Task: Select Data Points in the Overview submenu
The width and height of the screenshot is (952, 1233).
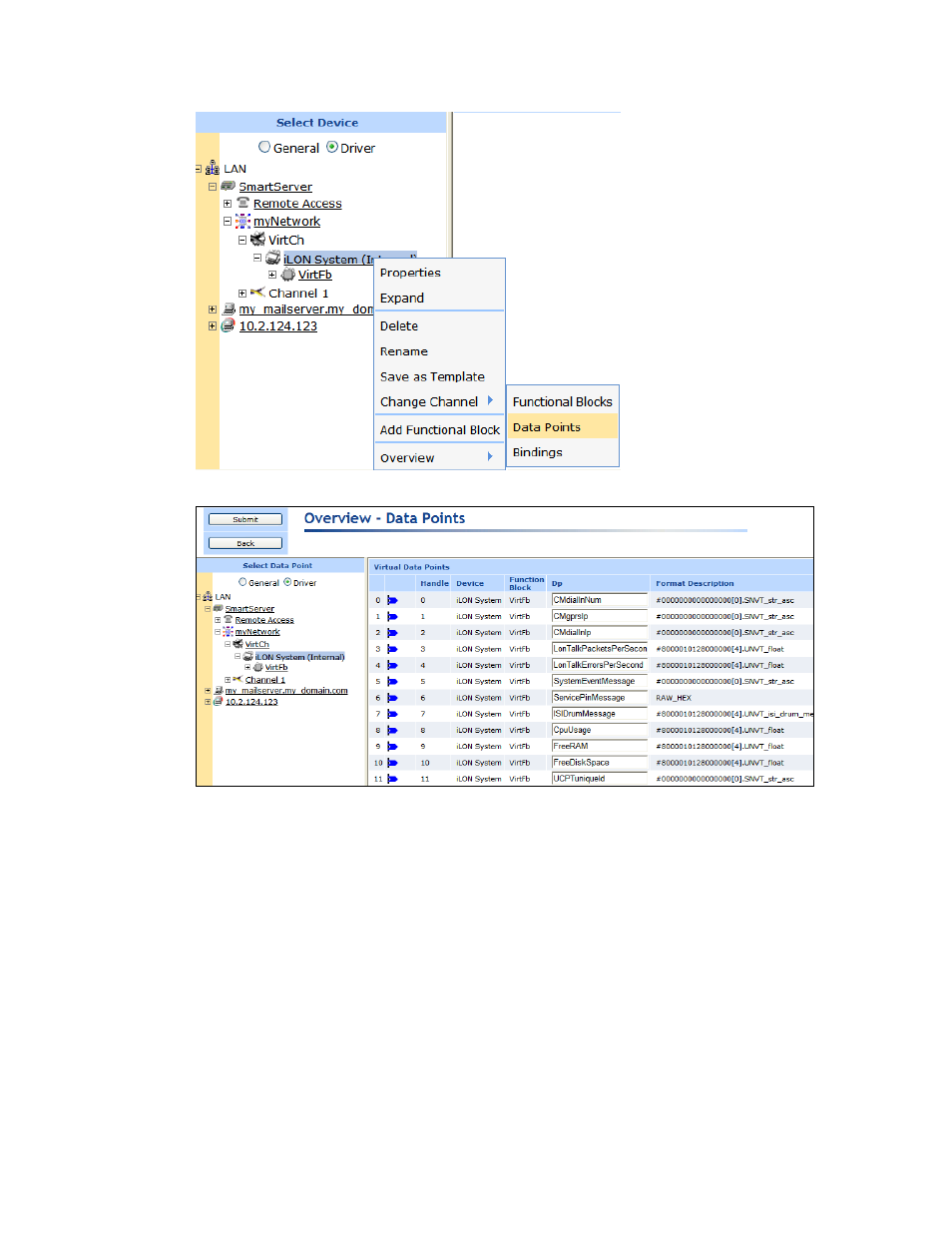Action: click(563, 427)
